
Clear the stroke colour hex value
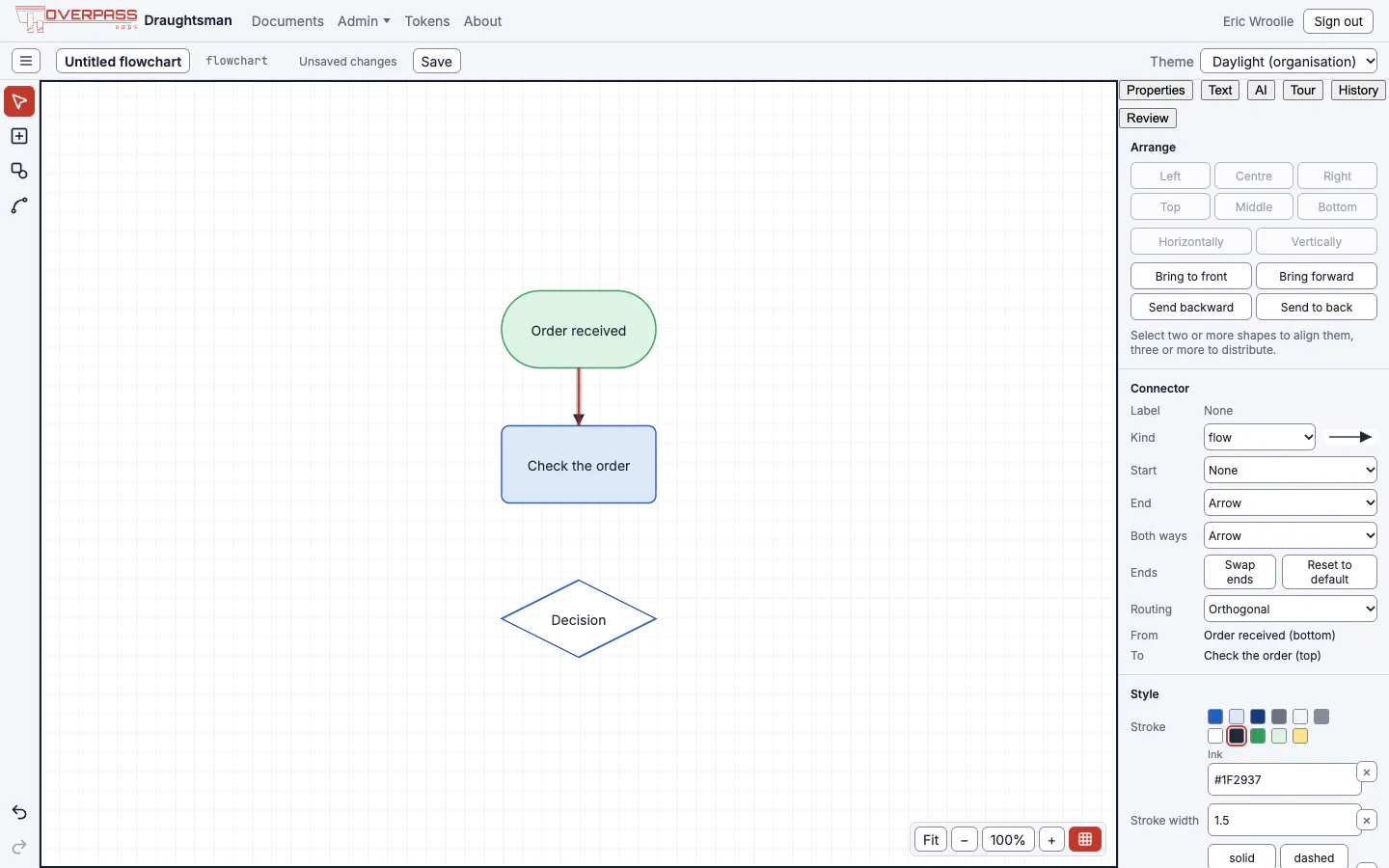[x=1367, y=772]
